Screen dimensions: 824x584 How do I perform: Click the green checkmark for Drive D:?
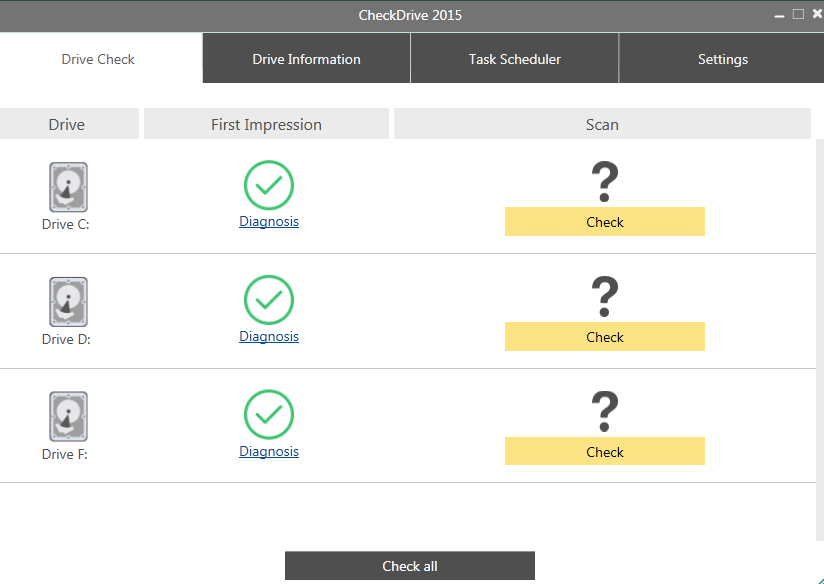269,300
